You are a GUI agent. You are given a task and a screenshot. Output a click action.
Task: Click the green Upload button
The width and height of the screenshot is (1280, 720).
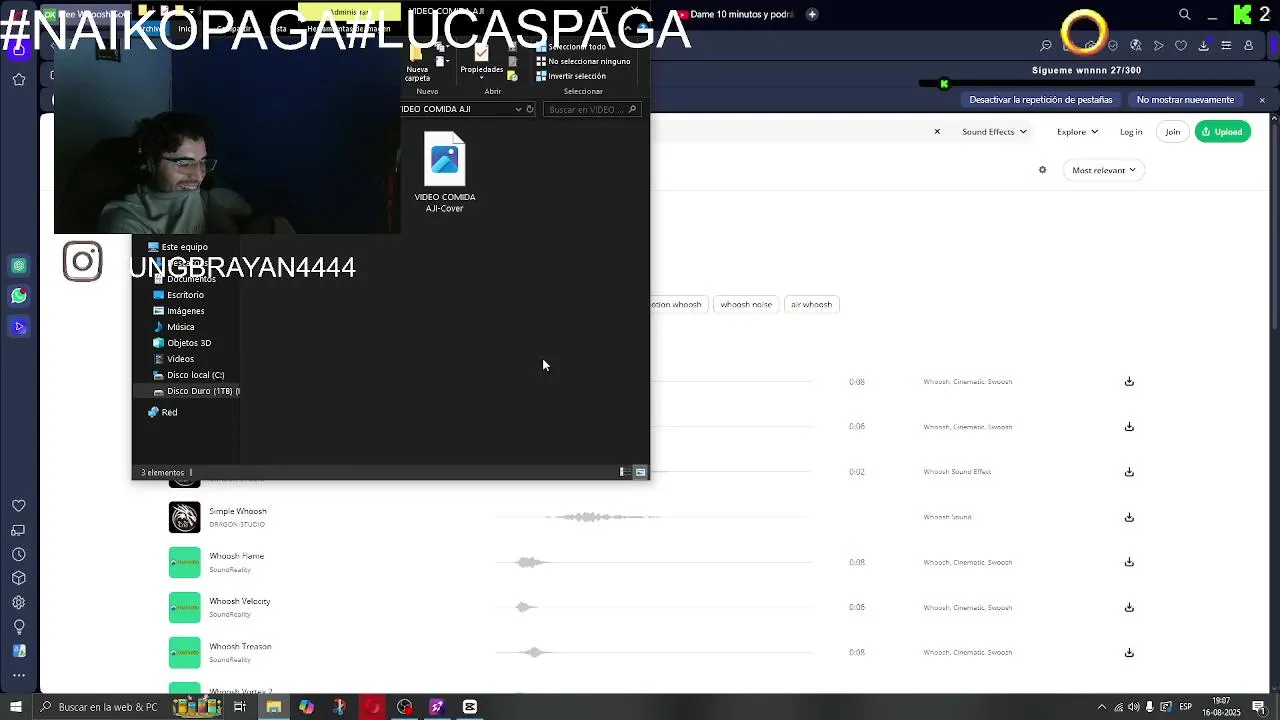pyautogui.click(x=1223, y=132)
